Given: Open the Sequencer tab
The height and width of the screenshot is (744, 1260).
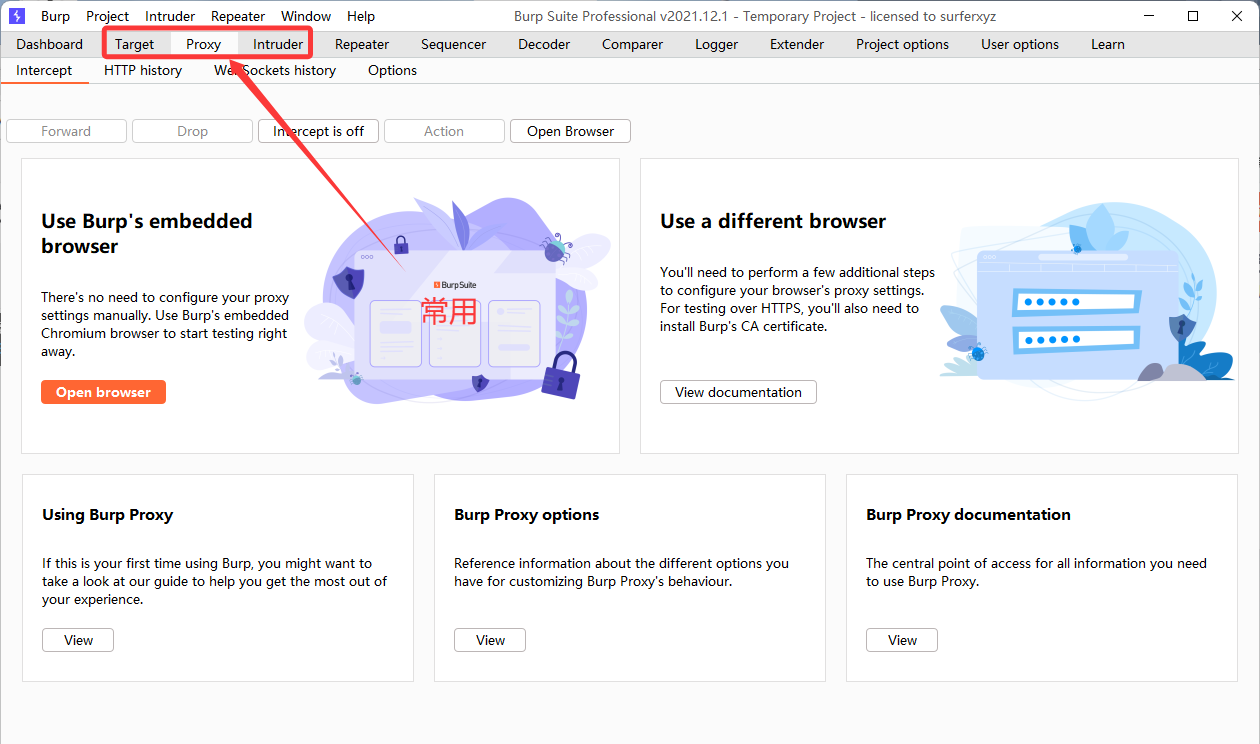Looking at the screenshot, I should tap(453, 44).
